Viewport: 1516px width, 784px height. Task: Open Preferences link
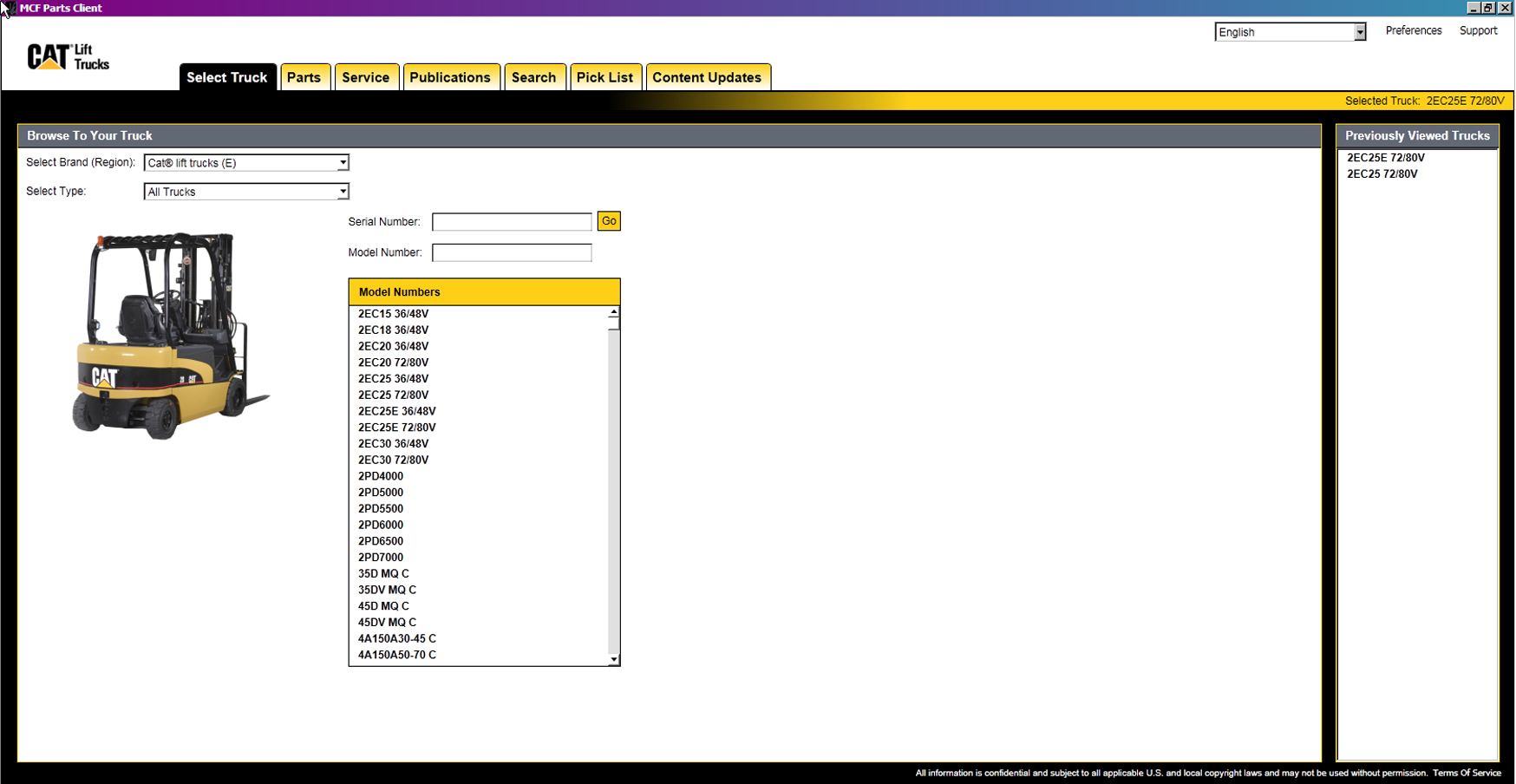pos(1413,30)
